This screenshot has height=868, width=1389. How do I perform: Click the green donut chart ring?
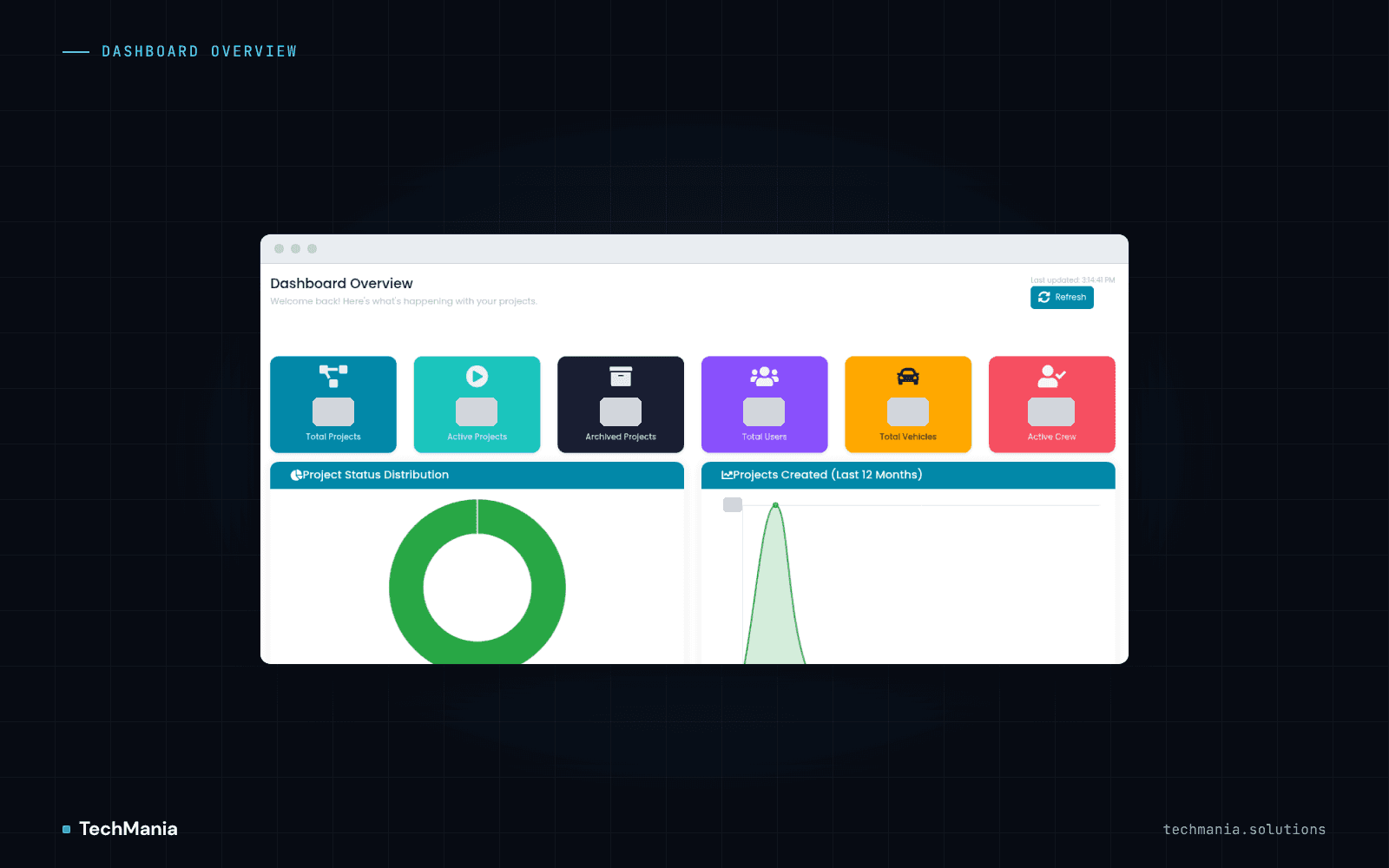point(406,588)
